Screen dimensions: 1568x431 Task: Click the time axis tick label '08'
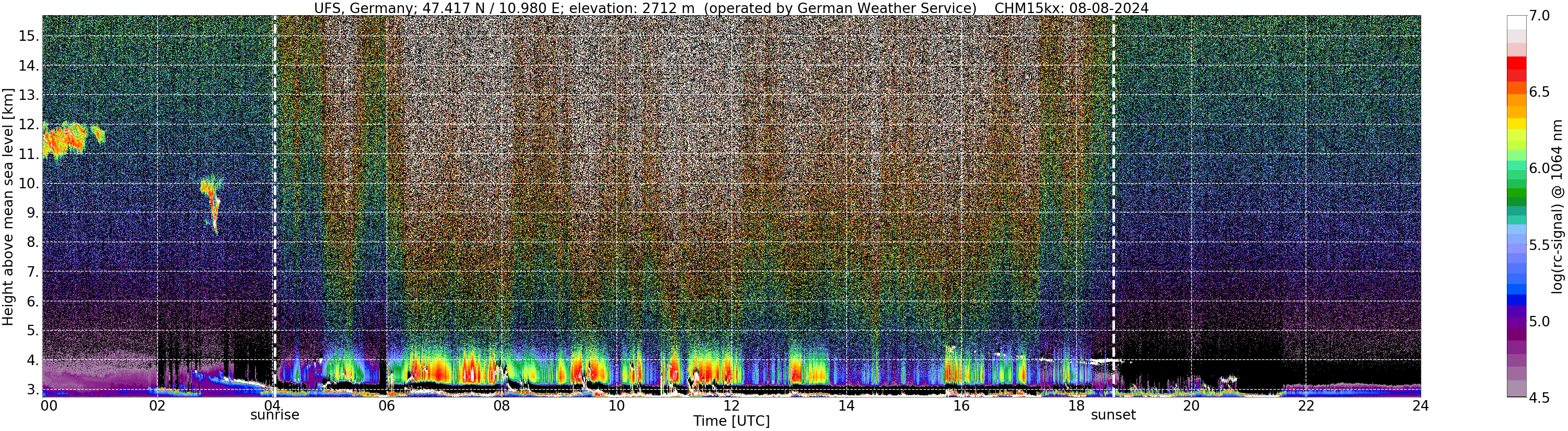point(502,405)
